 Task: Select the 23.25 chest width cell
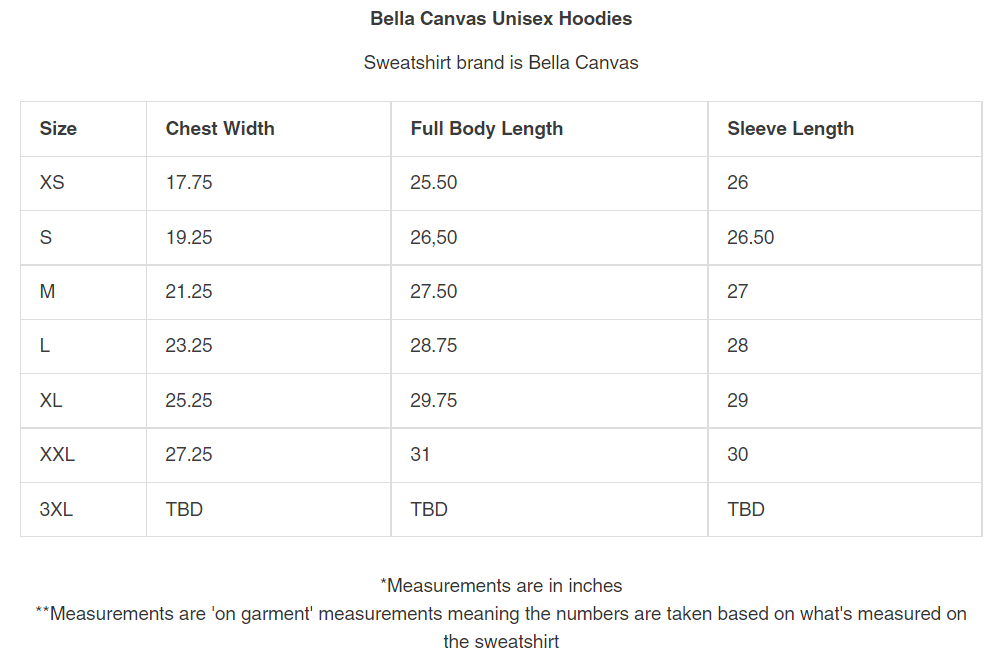point(189,345)
